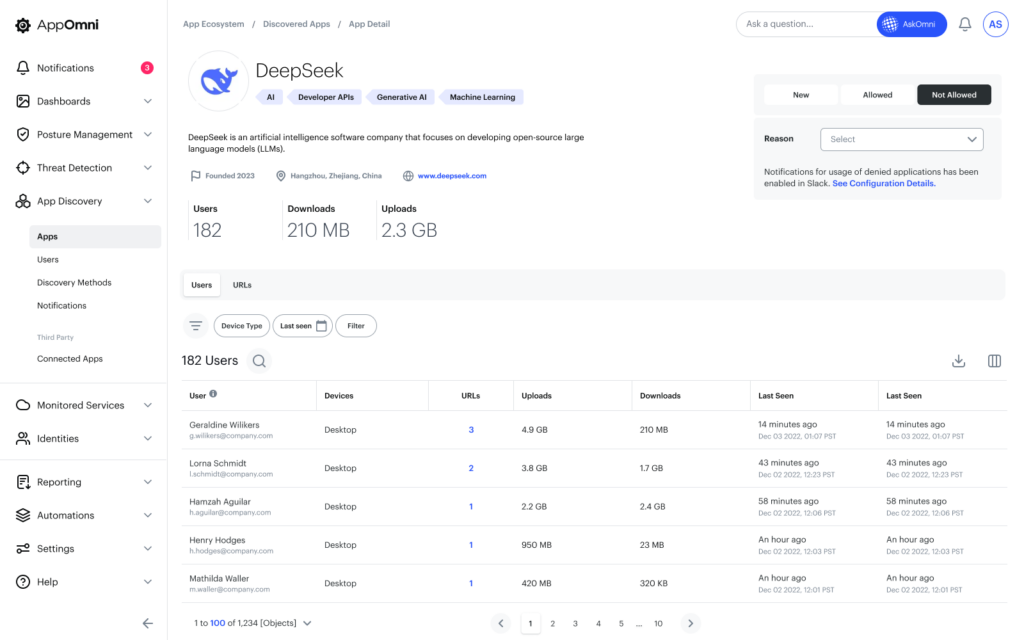Collapse the sidebar with the left arrow

(148, 623)
